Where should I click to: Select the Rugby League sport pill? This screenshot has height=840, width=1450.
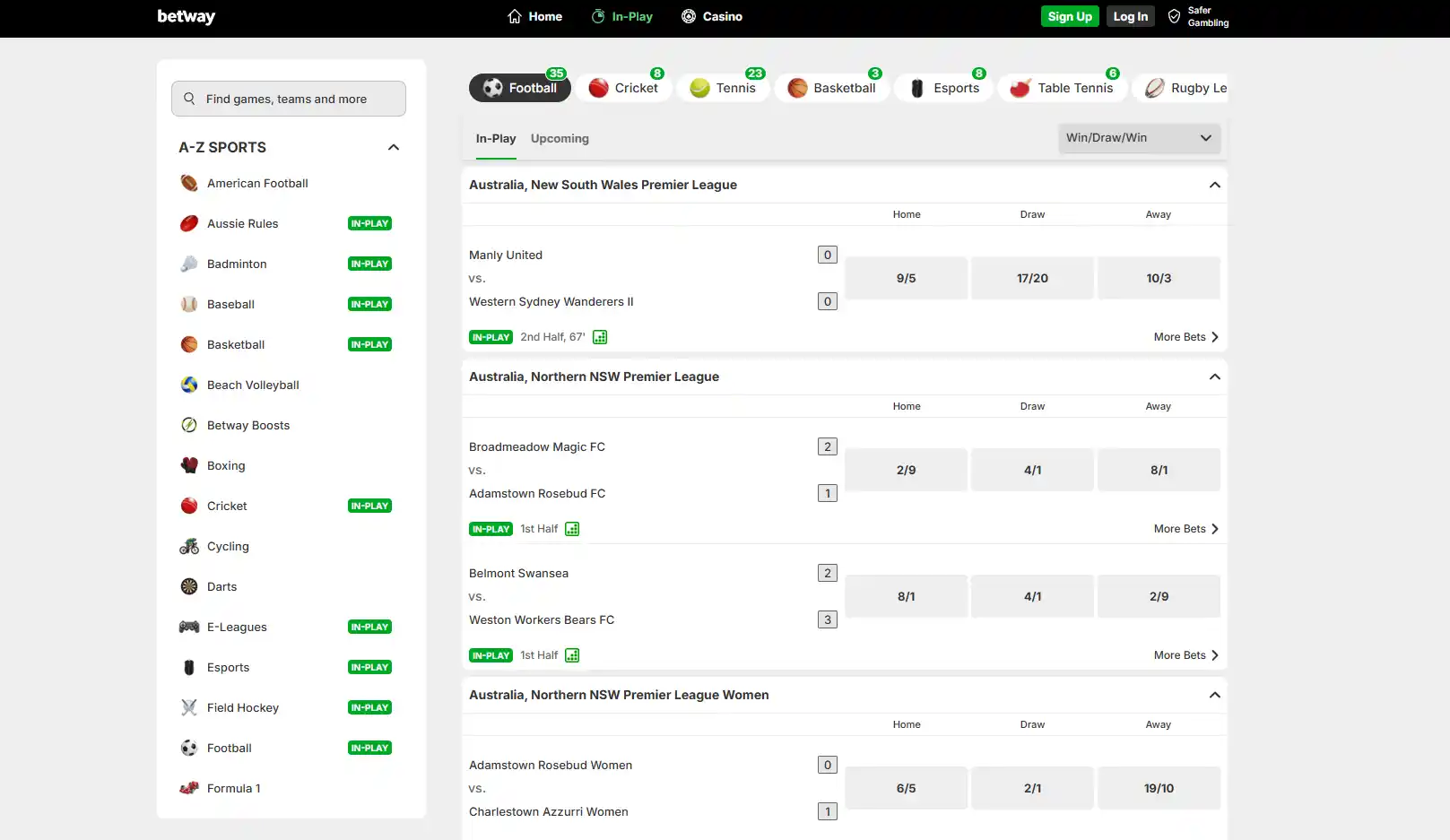point(1180,88)
